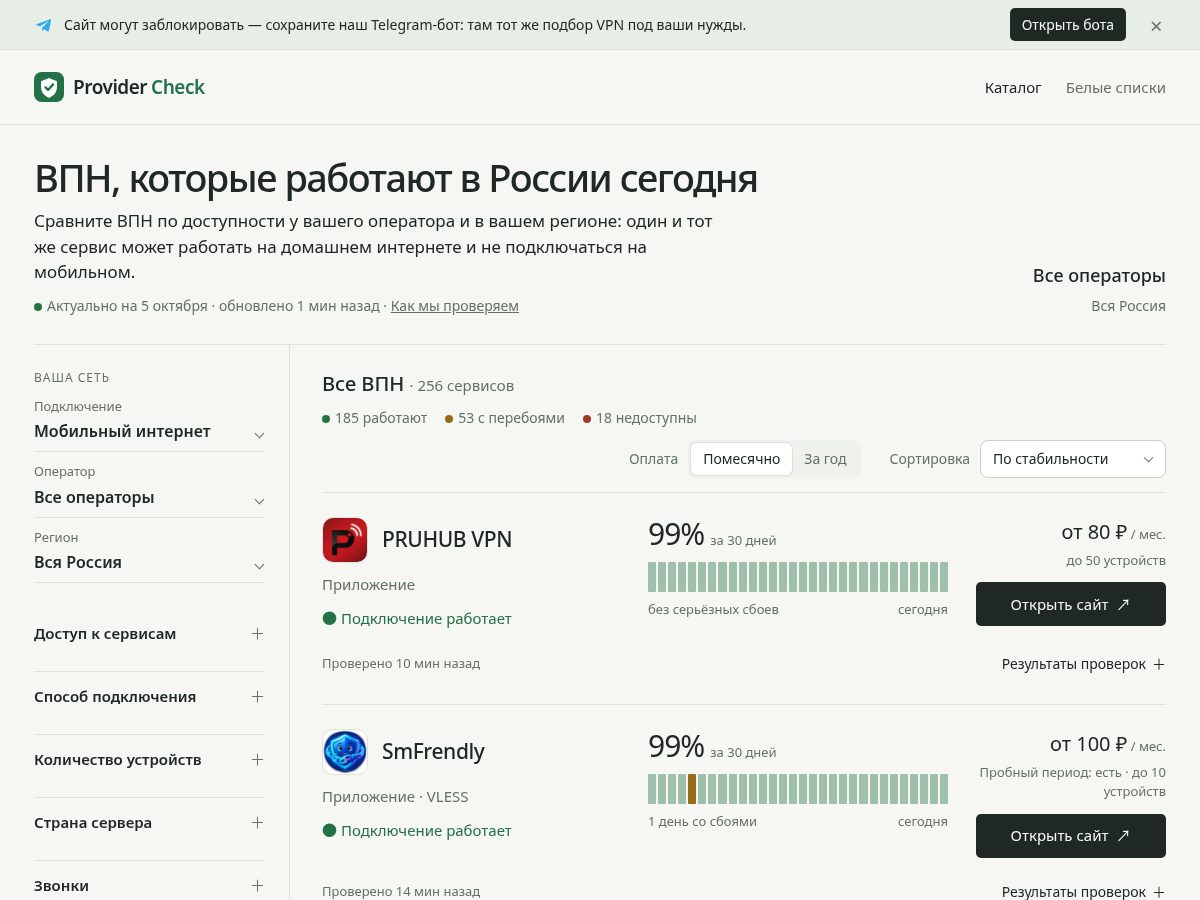
Task: Expand PRUHUB VPN Результаты проверок
Action: (1084, 664)
